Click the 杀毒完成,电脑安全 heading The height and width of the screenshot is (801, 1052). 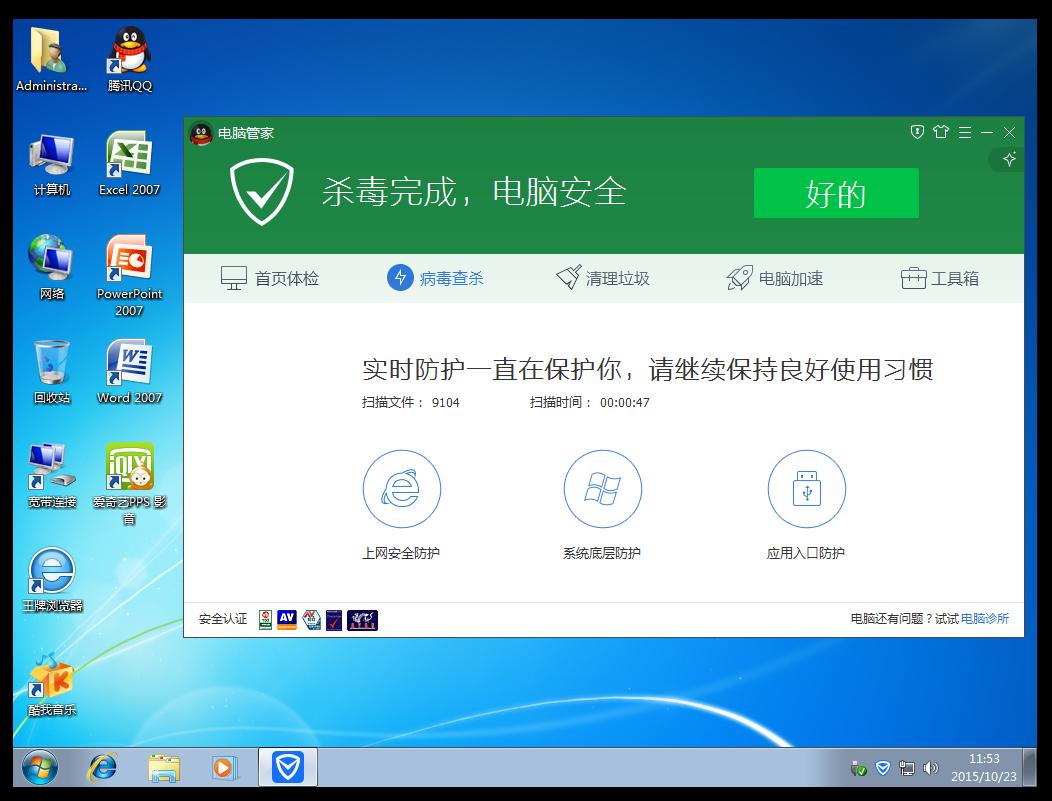(x=474, y=193)
